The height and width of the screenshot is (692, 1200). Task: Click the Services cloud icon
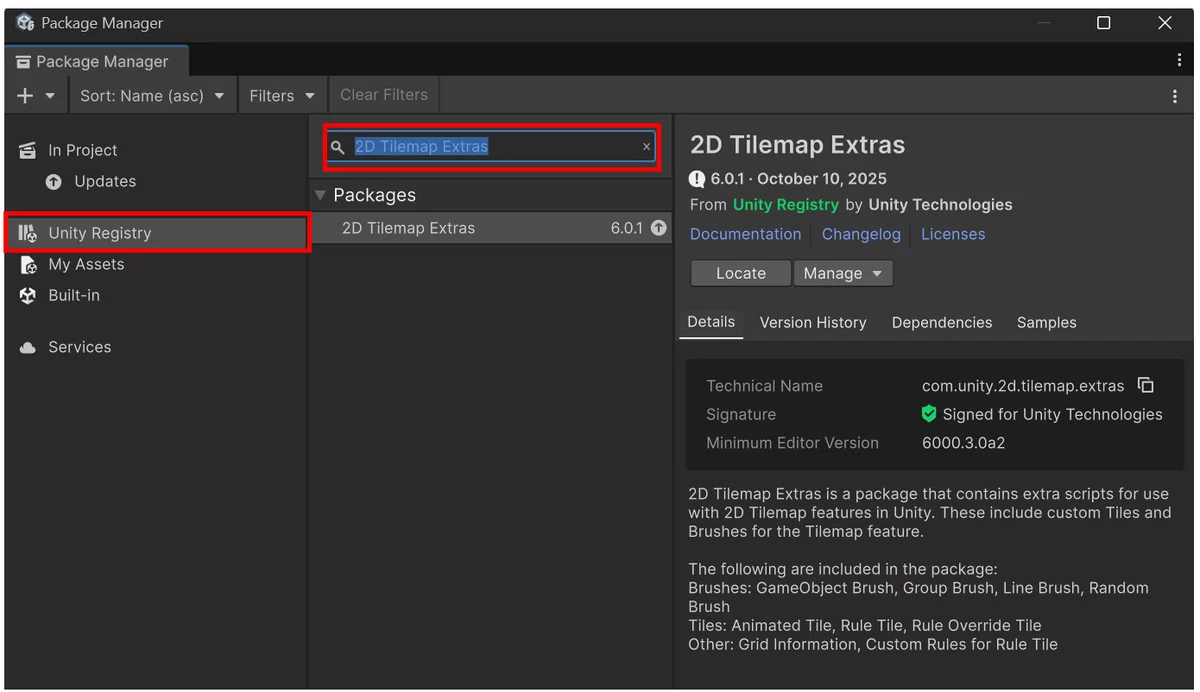tap(28, 348)
